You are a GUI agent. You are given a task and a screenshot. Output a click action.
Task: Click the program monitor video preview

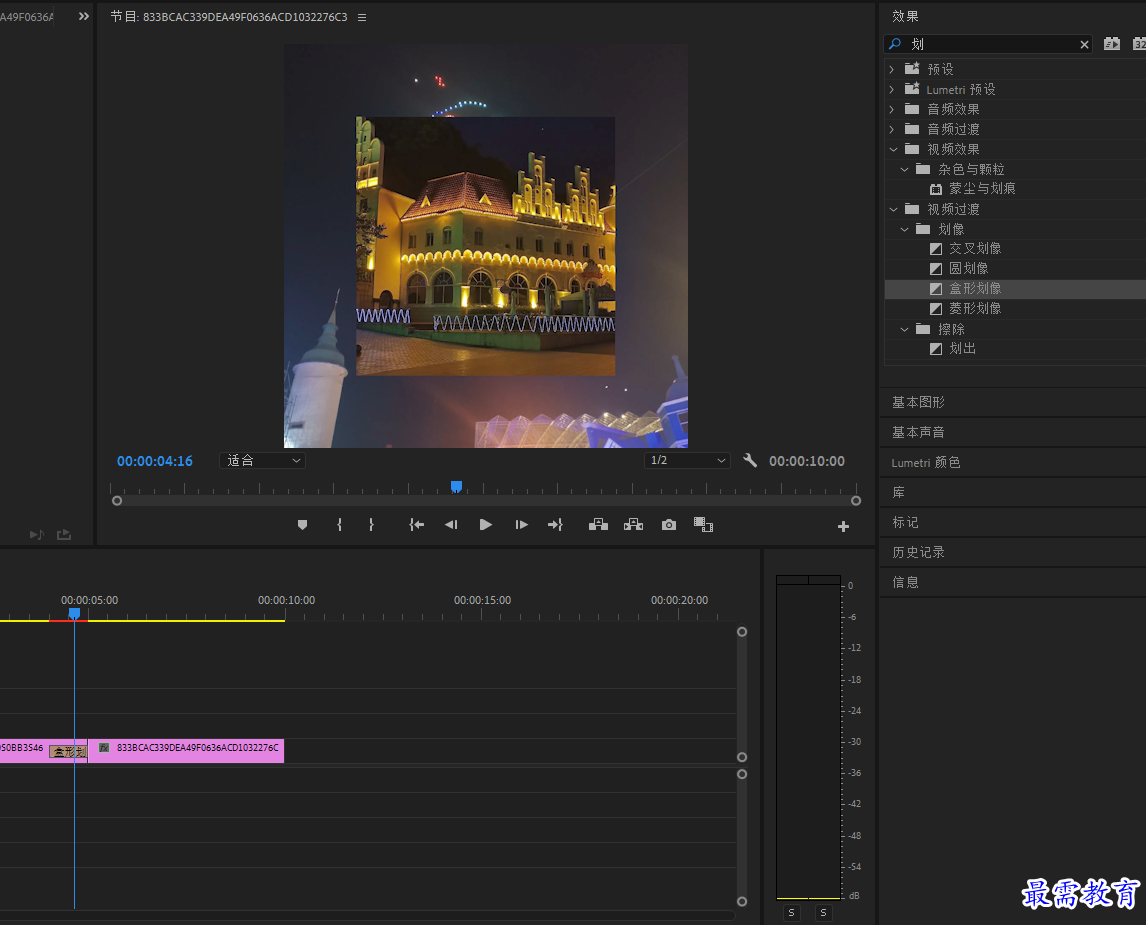tap(485, 245)
